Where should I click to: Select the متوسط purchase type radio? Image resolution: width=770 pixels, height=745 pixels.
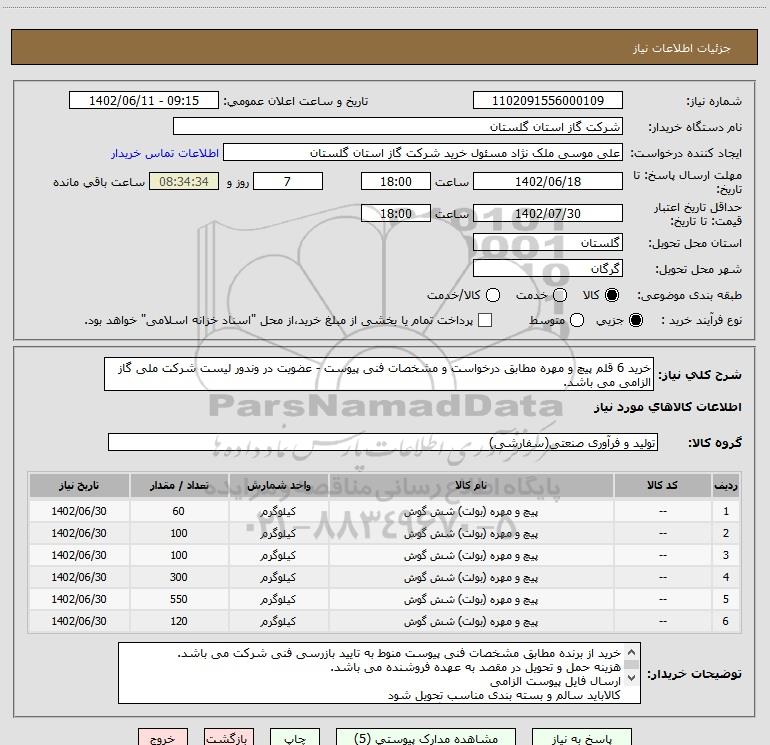(x=577, y=320)
